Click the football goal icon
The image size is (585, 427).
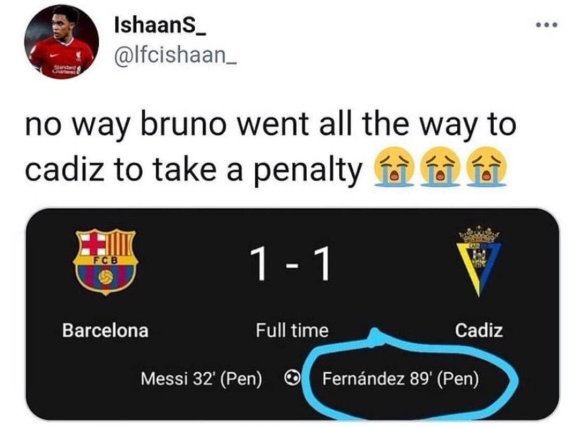click(291, 379)
